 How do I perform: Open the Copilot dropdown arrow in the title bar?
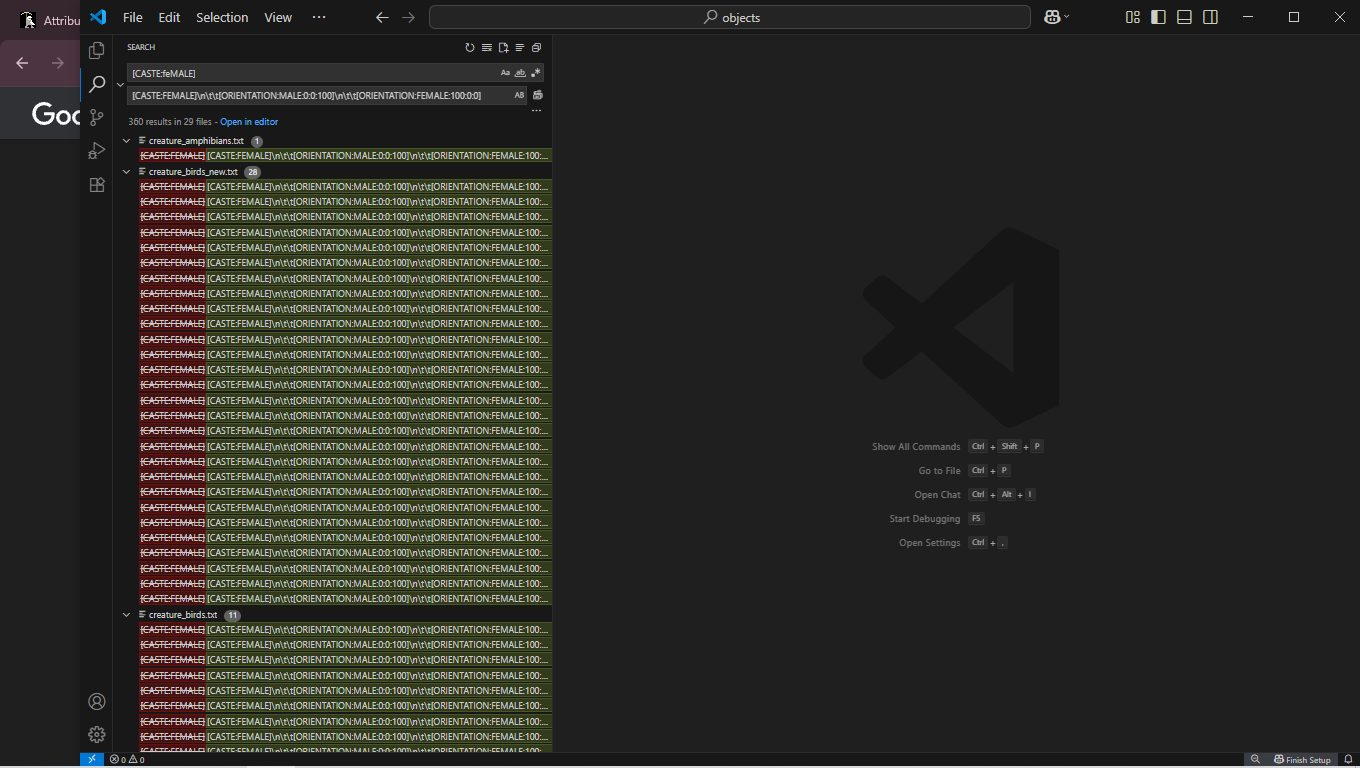click(1067, 17)
